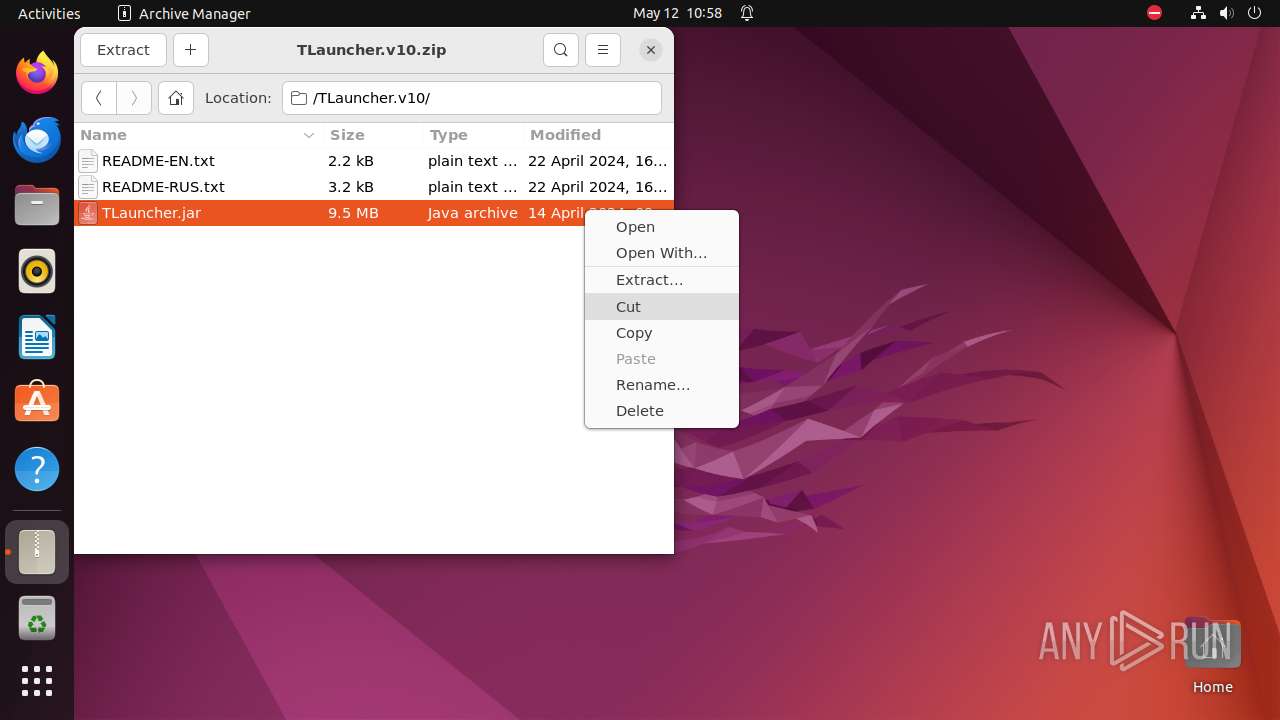Viewport: 1280px width, 720px height.
Task: Open the clock May 12 10:58 calendar
Action: pyautogui.click(x=677, y=13)
